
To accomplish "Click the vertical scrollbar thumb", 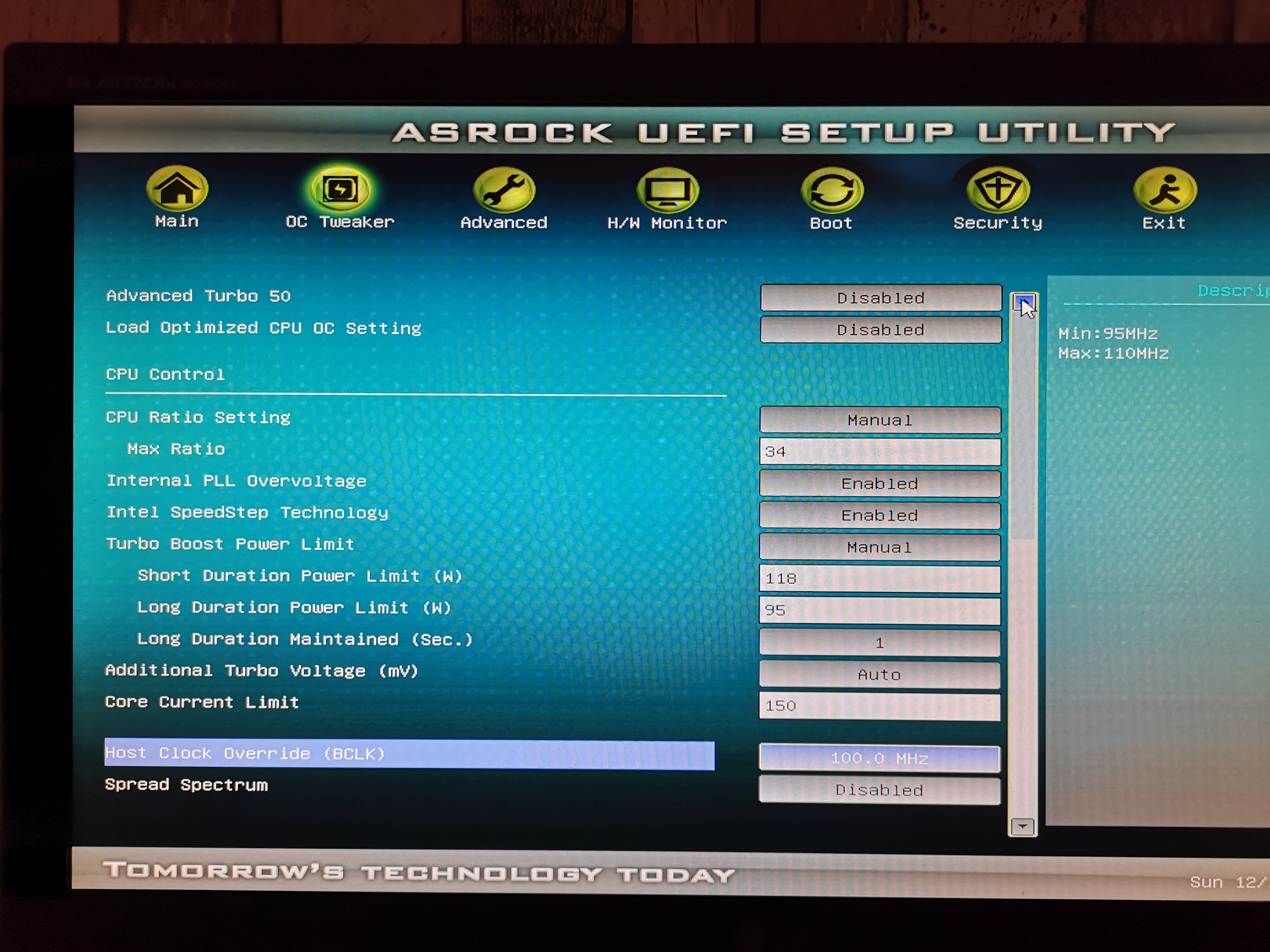I will [1023, 425].
